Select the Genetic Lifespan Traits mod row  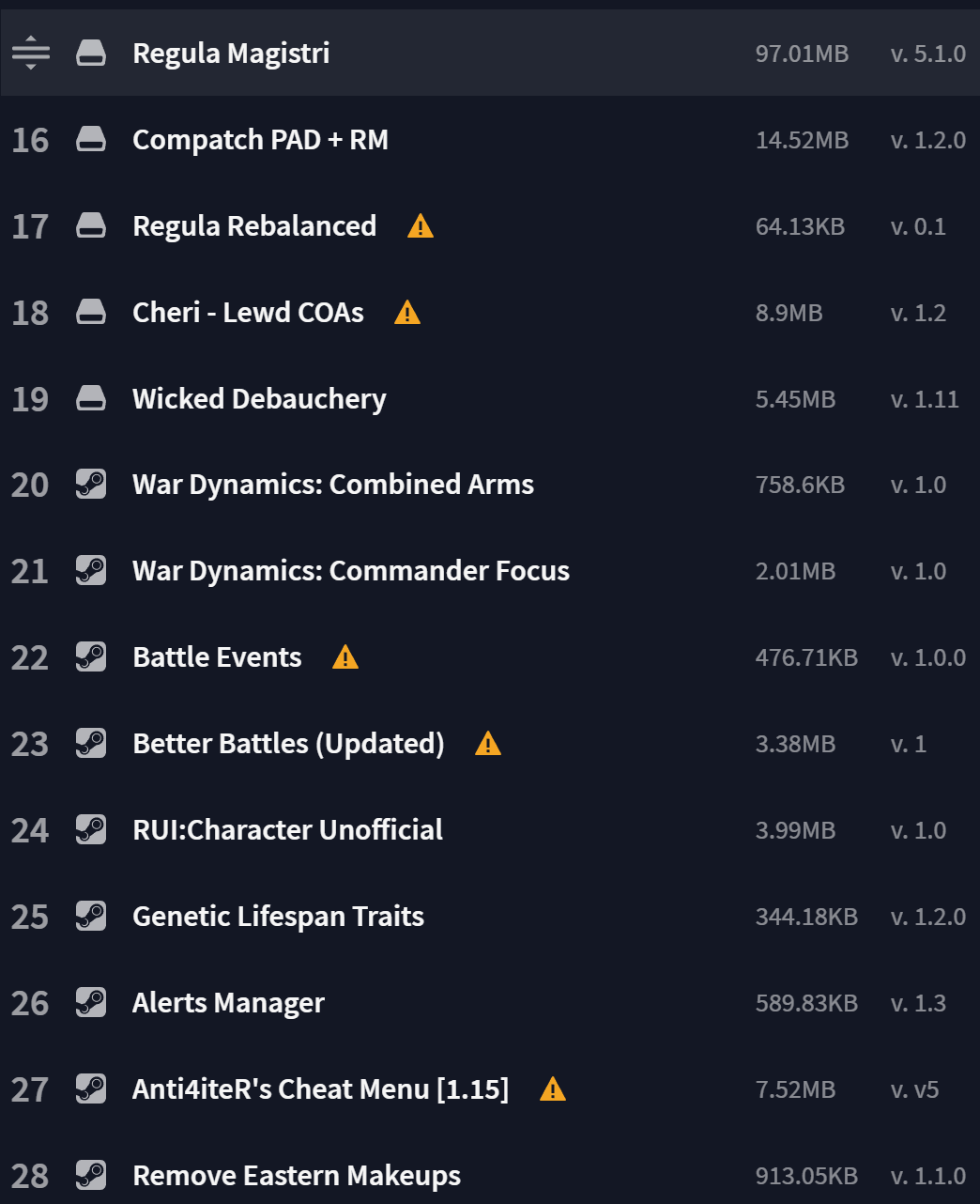click(490, 917)
